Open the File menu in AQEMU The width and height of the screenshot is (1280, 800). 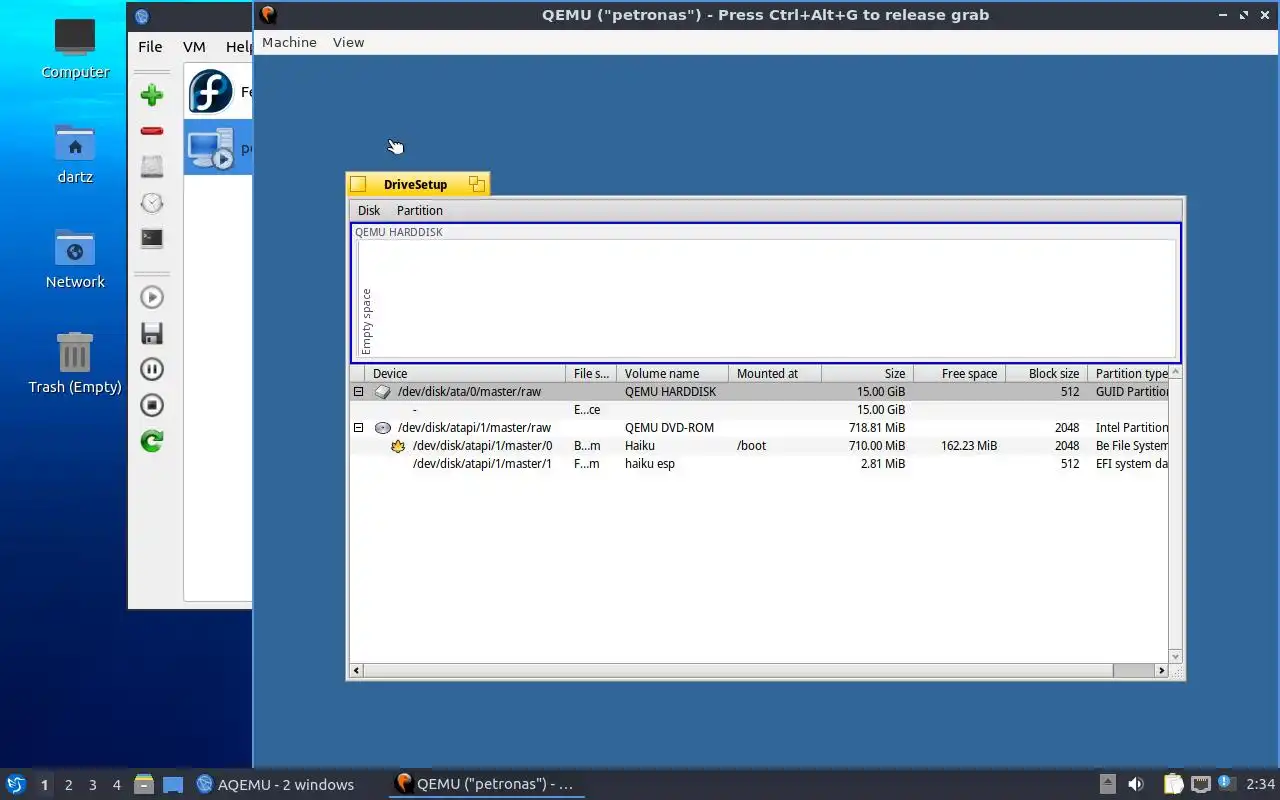[x=150, y=47]
